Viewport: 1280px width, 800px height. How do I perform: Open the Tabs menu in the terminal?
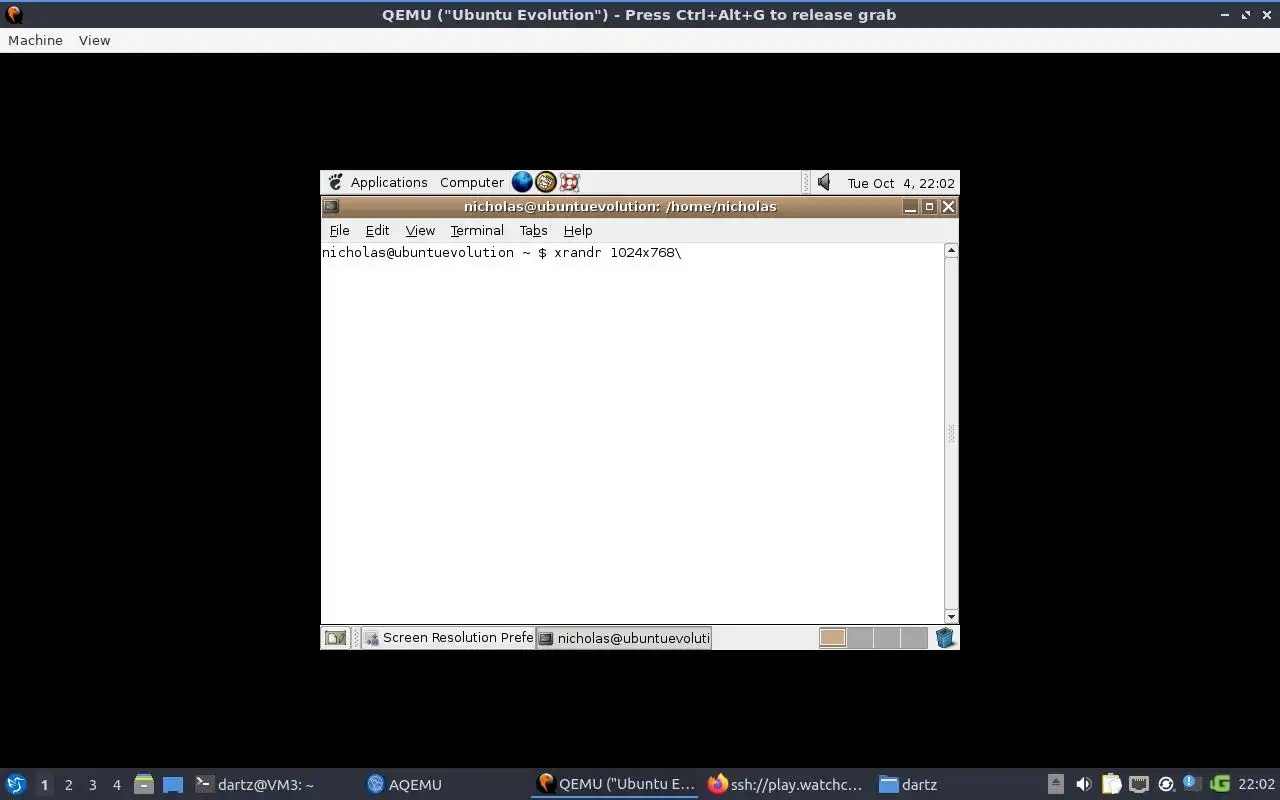(x=533, y=230)
